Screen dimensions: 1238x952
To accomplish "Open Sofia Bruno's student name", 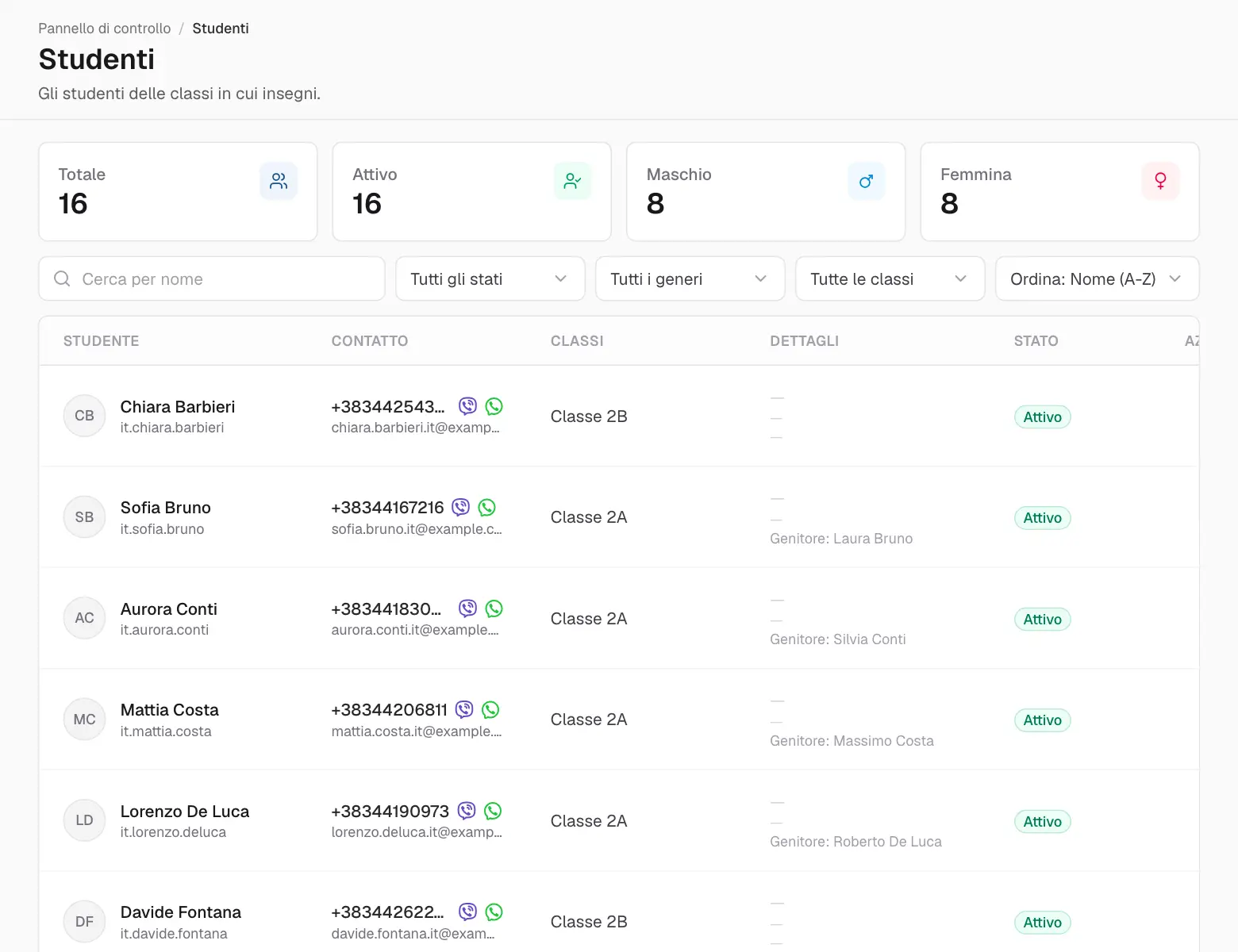I will [166, 507].
